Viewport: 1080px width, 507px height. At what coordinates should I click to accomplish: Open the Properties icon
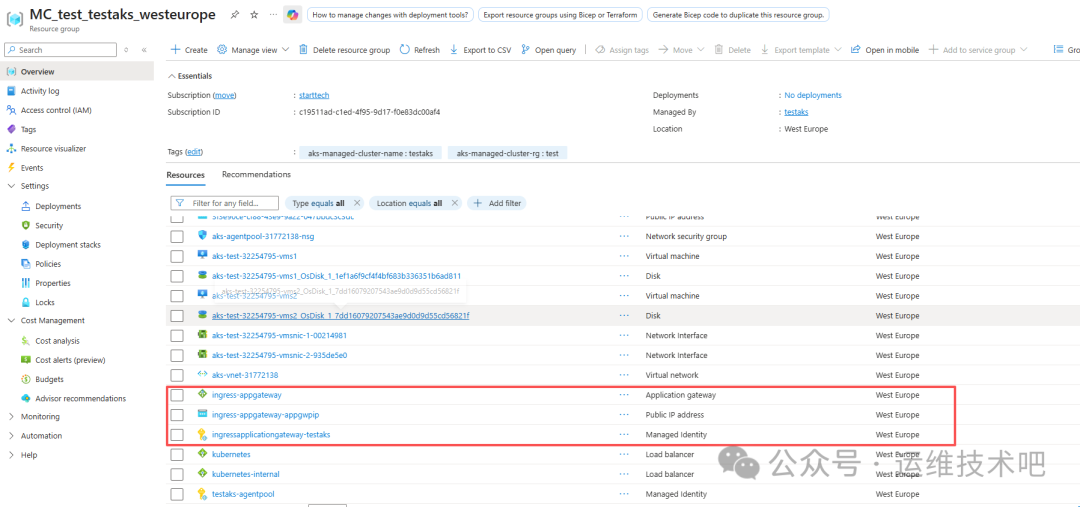[26, 283]
